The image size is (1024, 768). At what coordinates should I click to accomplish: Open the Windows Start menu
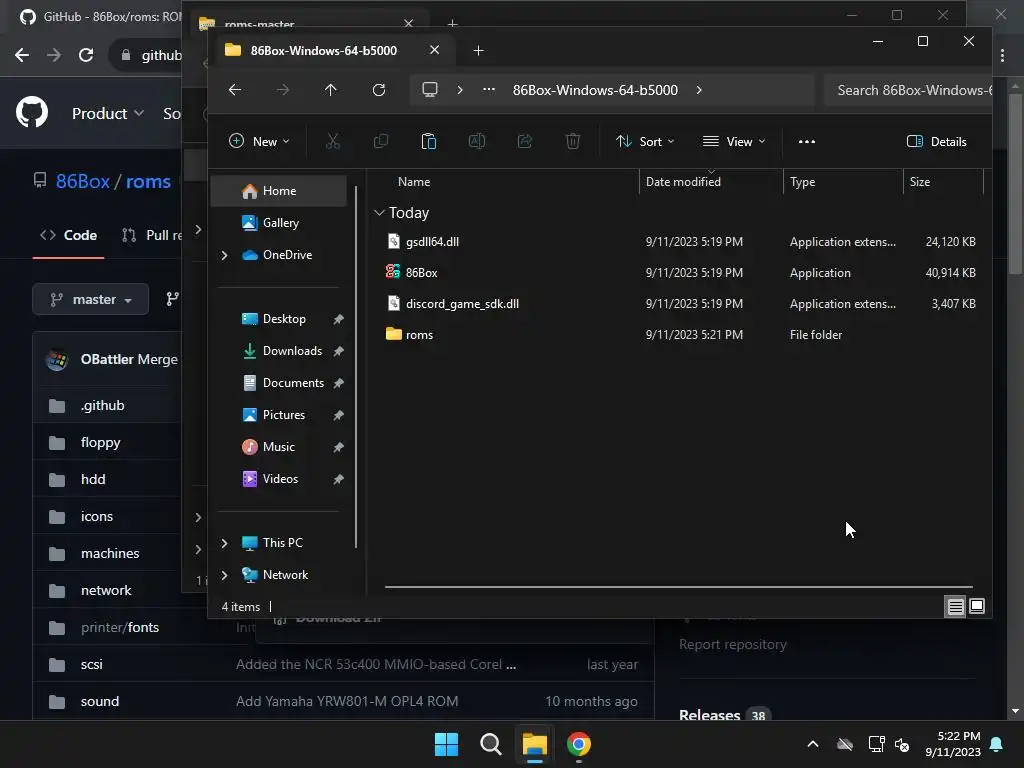(447, 744)
